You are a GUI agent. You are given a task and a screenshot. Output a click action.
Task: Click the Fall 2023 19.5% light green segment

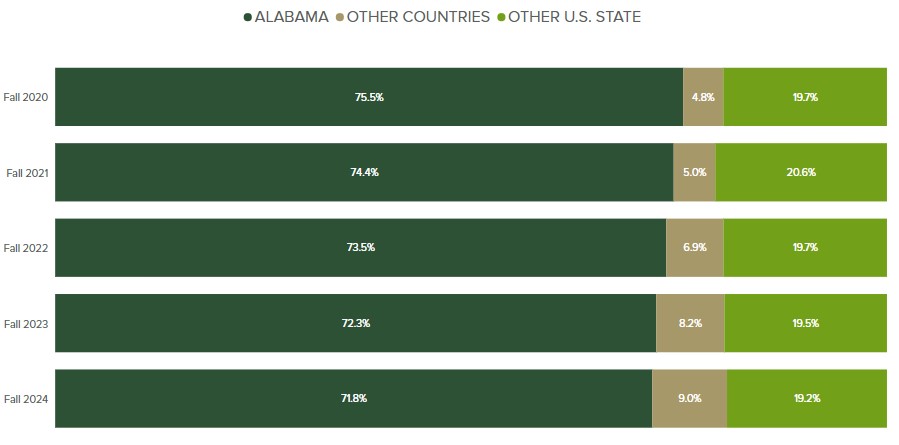click(805, 323)
